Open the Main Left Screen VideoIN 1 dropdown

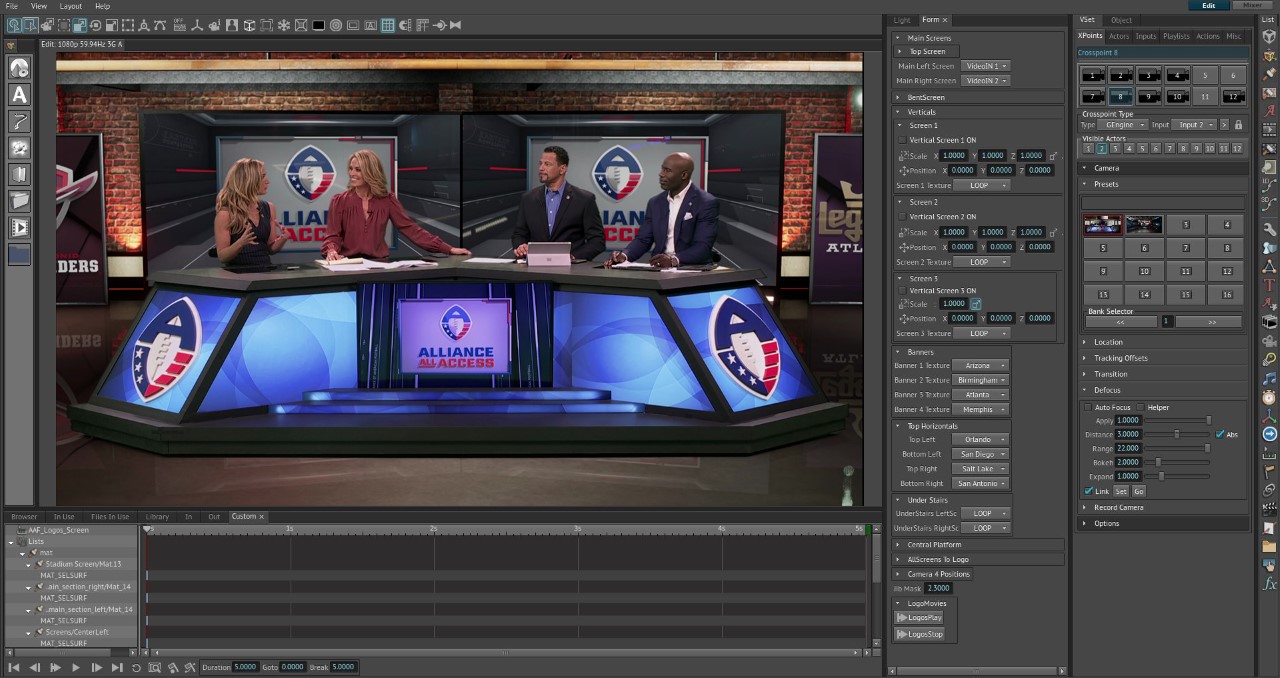(x=985, y=66)
